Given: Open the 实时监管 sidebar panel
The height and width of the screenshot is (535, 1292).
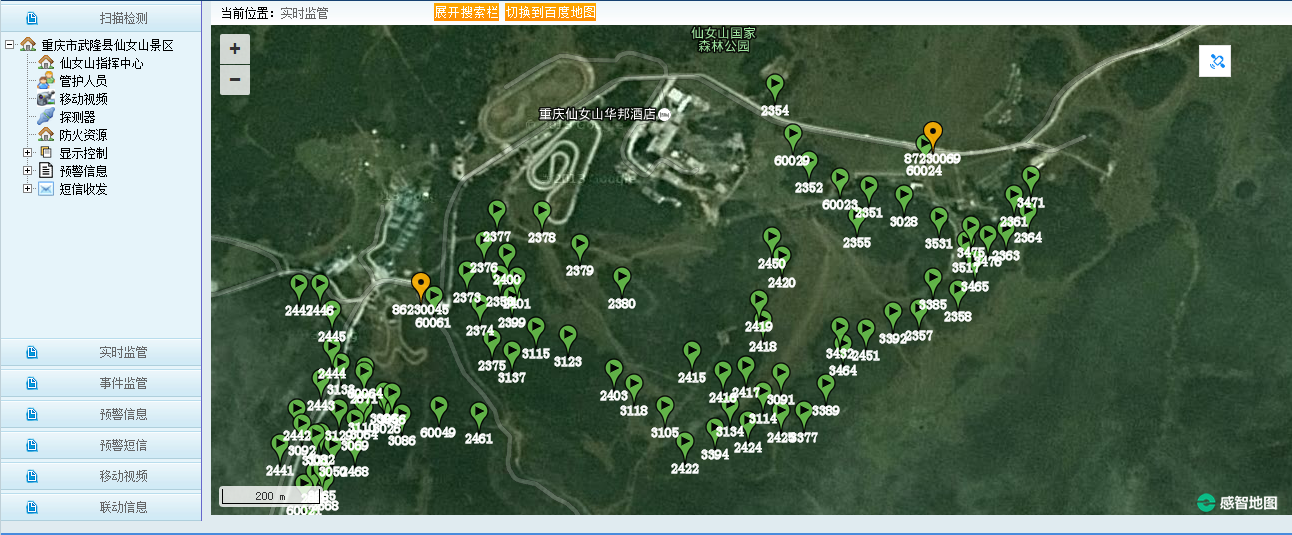Looking at the screenshot, I should (101, 353).
